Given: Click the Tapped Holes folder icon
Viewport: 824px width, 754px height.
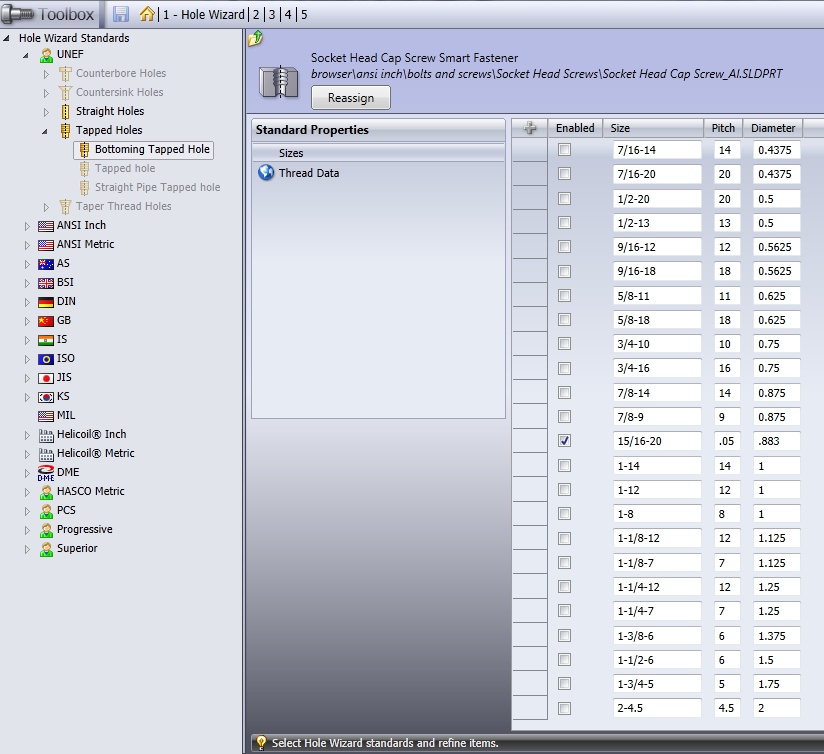Looking at the screenshot, I should 65,130.
